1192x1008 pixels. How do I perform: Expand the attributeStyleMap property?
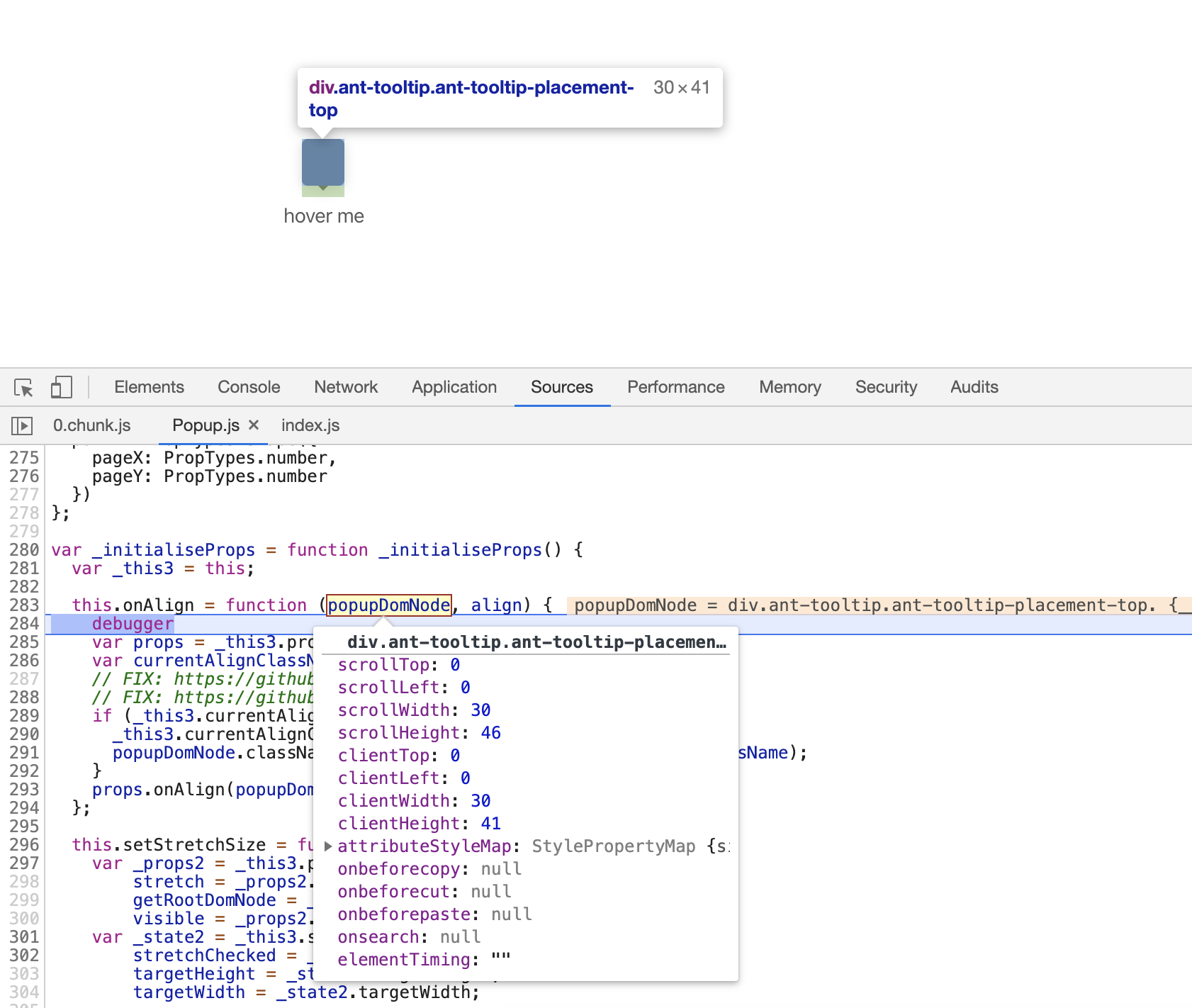[328, 846]
